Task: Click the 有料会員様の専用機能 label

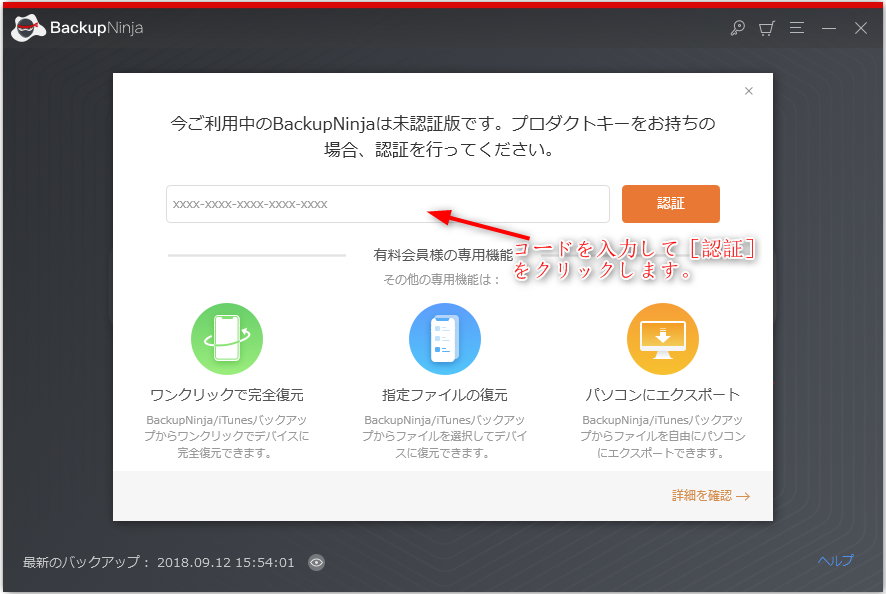Action: [x=443, y=255]
